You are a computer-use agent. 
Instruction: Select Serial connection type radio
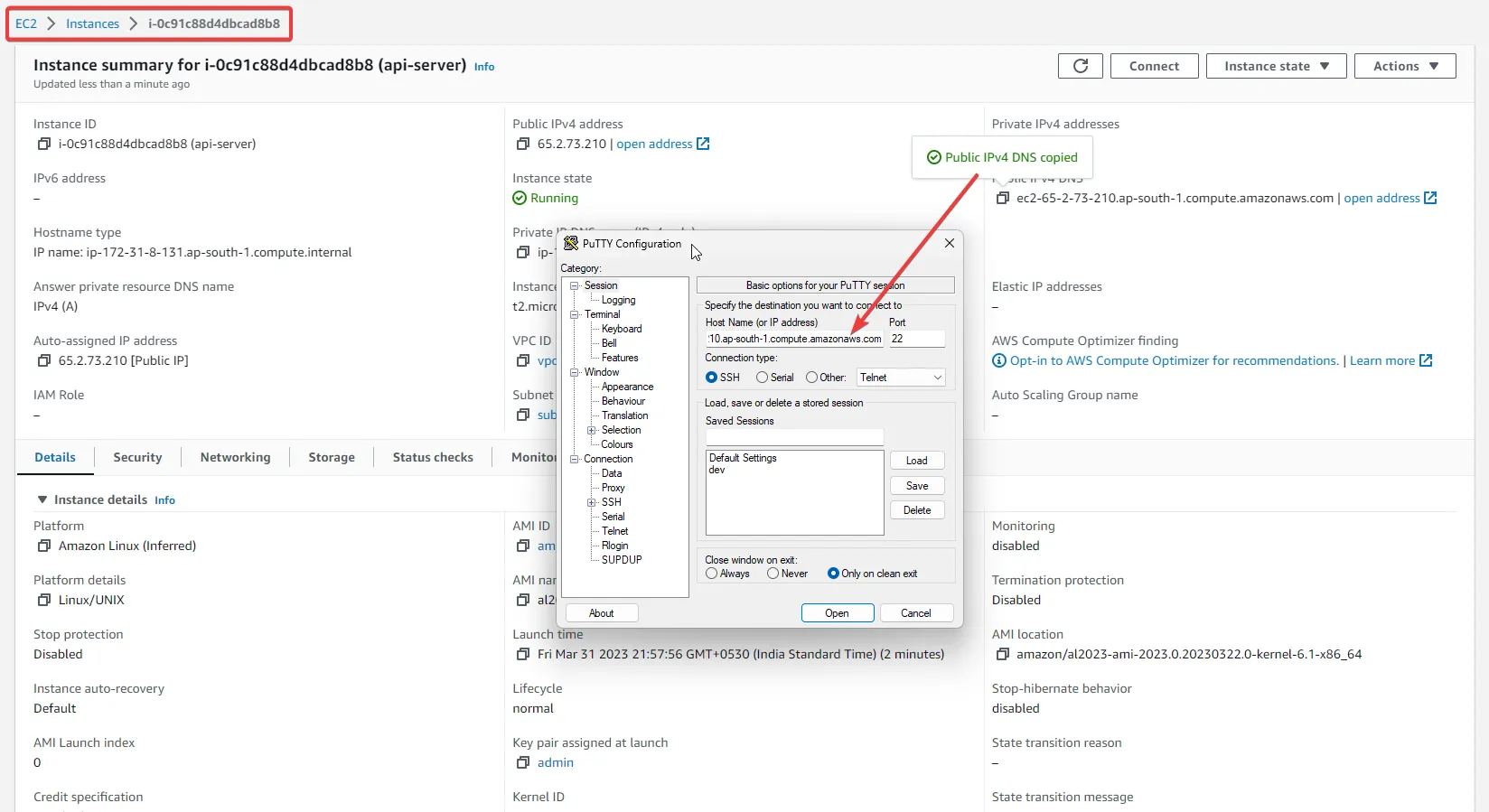click(763, 378)
